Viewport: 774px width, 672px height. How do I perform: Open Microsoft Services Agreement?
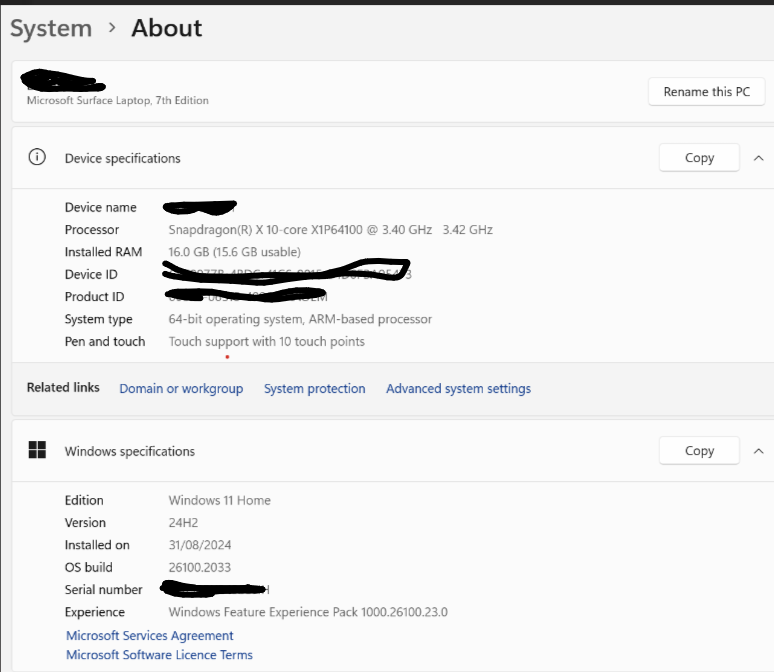[x=150, y=635]
